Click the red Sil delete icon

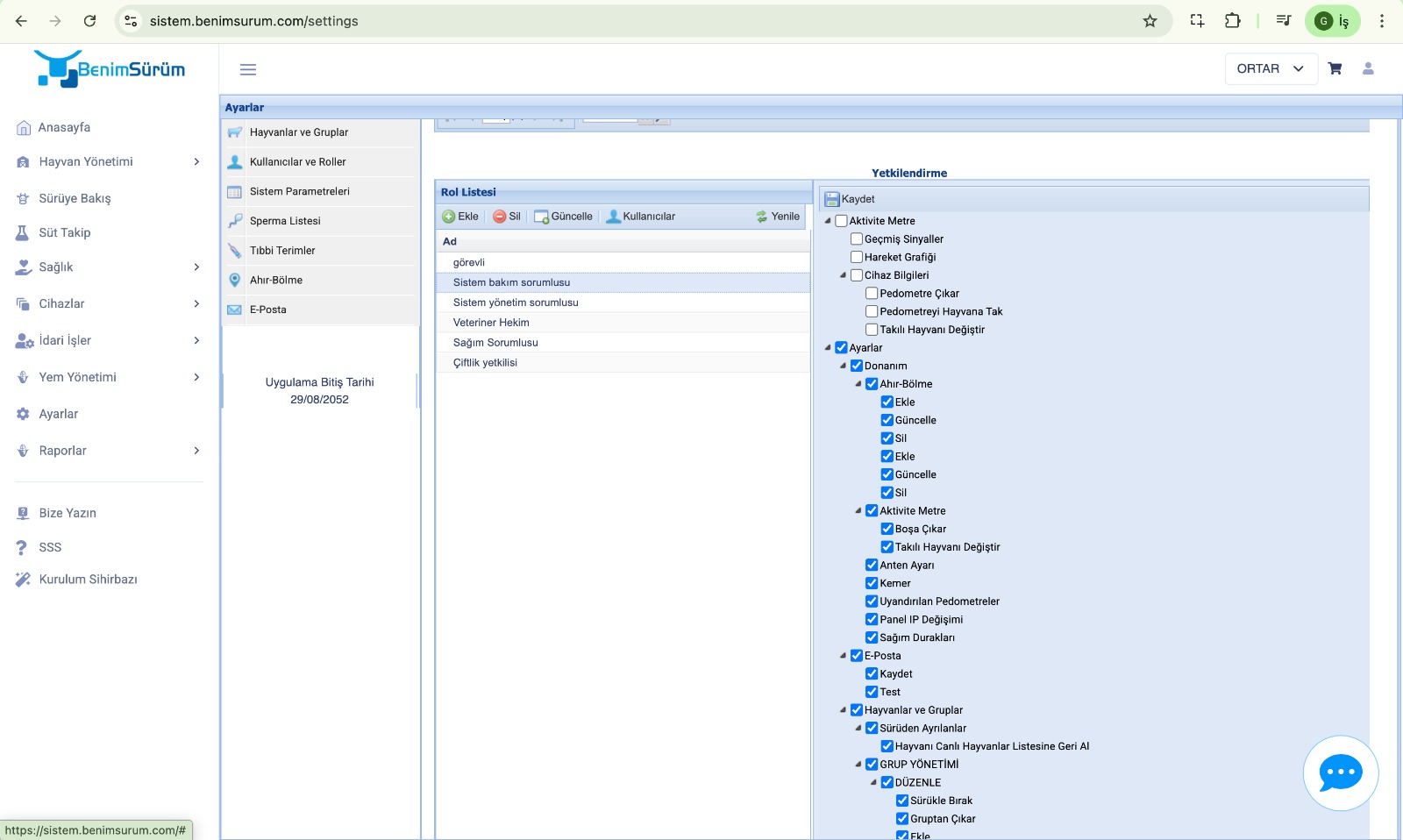(499, 217)
